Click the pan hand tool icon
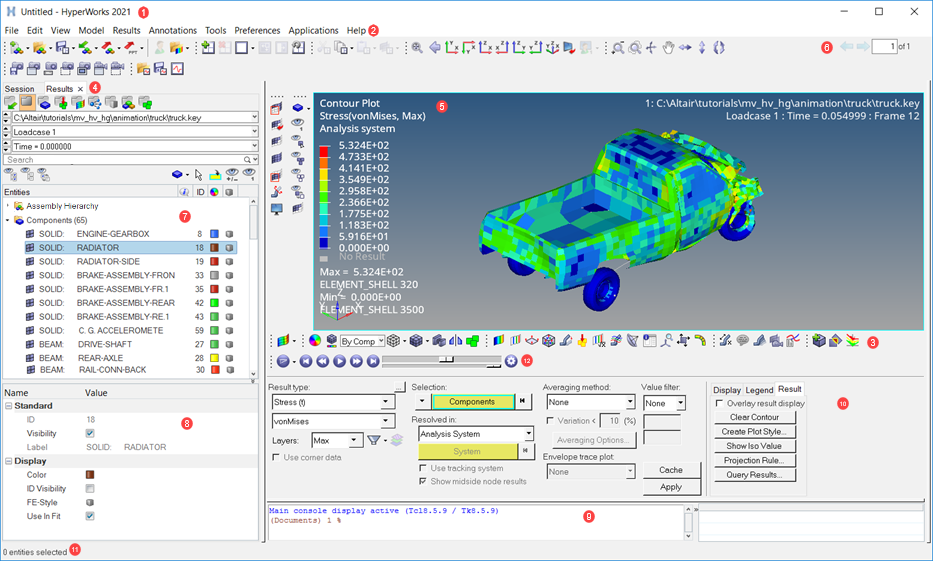Image resolution: width=933 pixels, height=561 pixels. point(668,48)
